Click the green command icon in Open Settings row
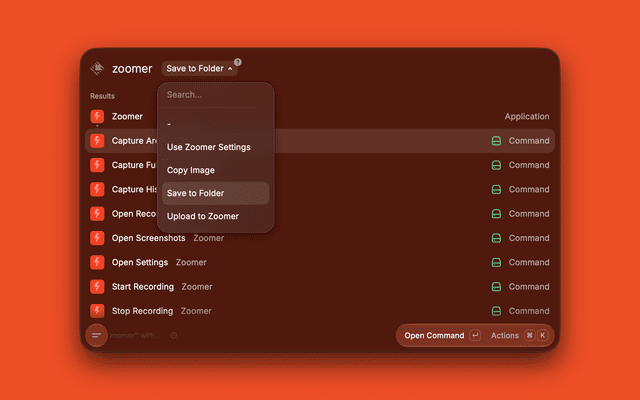Viewport: 640px width, 400px height. click(496, 262)
